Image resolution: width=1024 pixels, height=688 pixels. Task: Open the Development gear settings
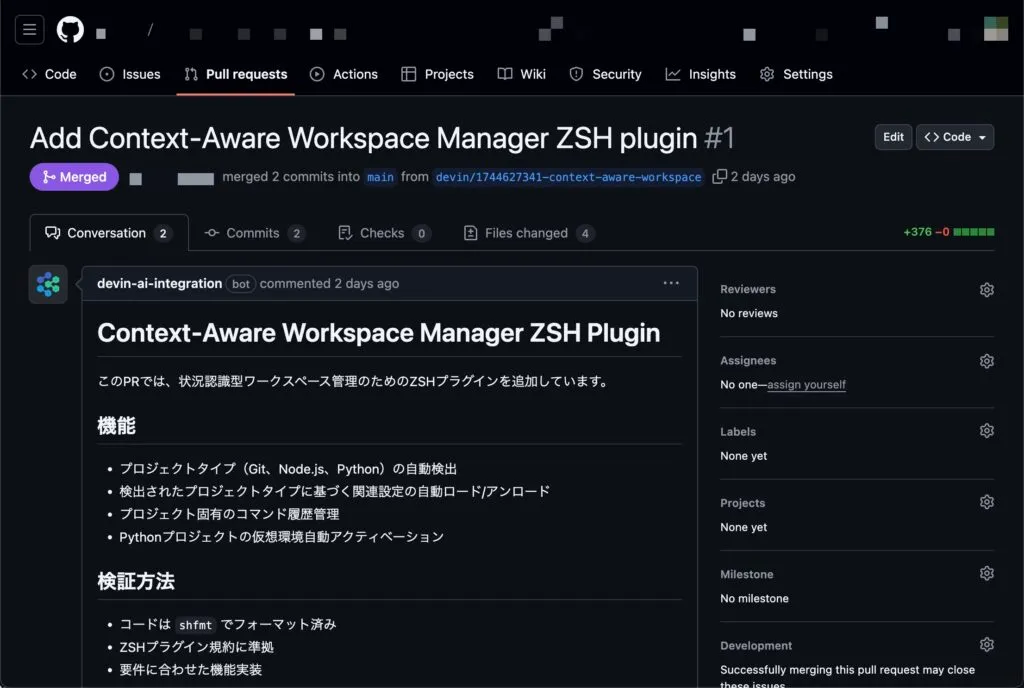coord(987,645)
